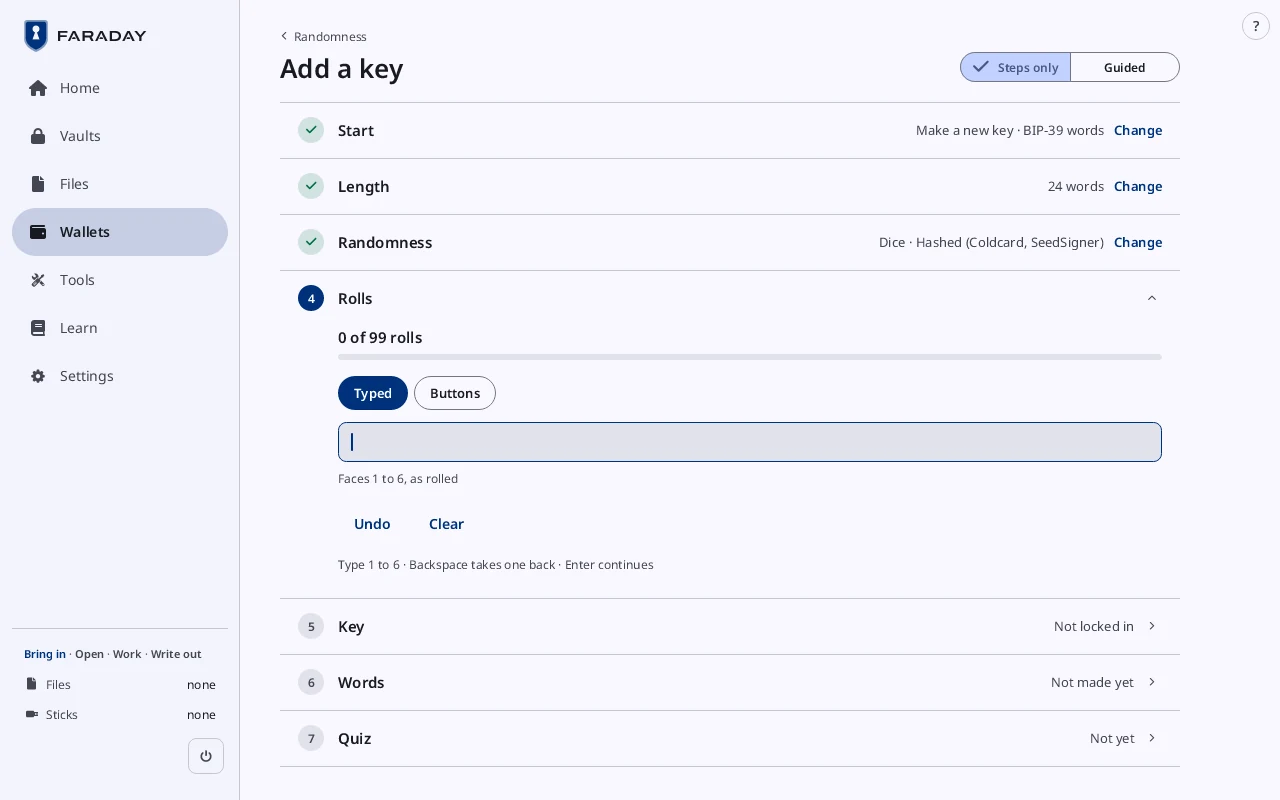Click the Faraday shield logo

[36, 36]
